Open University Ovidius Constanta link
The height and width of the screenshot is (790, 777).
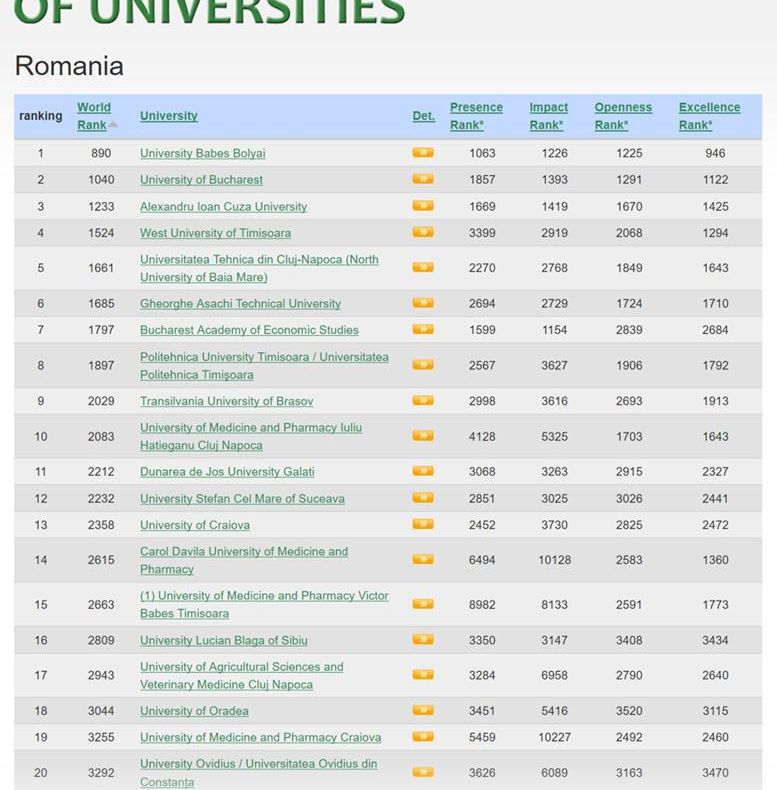tap(258, 773)
